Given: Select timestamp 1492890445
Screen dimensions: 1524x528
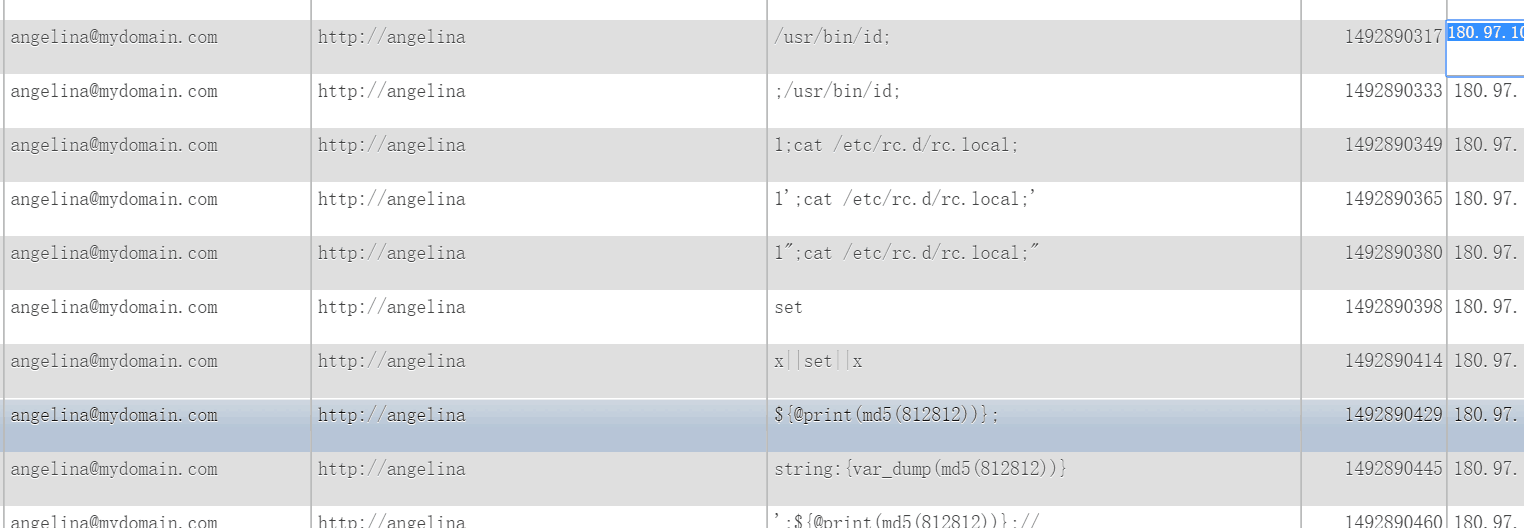Looking at the screenshot, I should pos(1393,468).
